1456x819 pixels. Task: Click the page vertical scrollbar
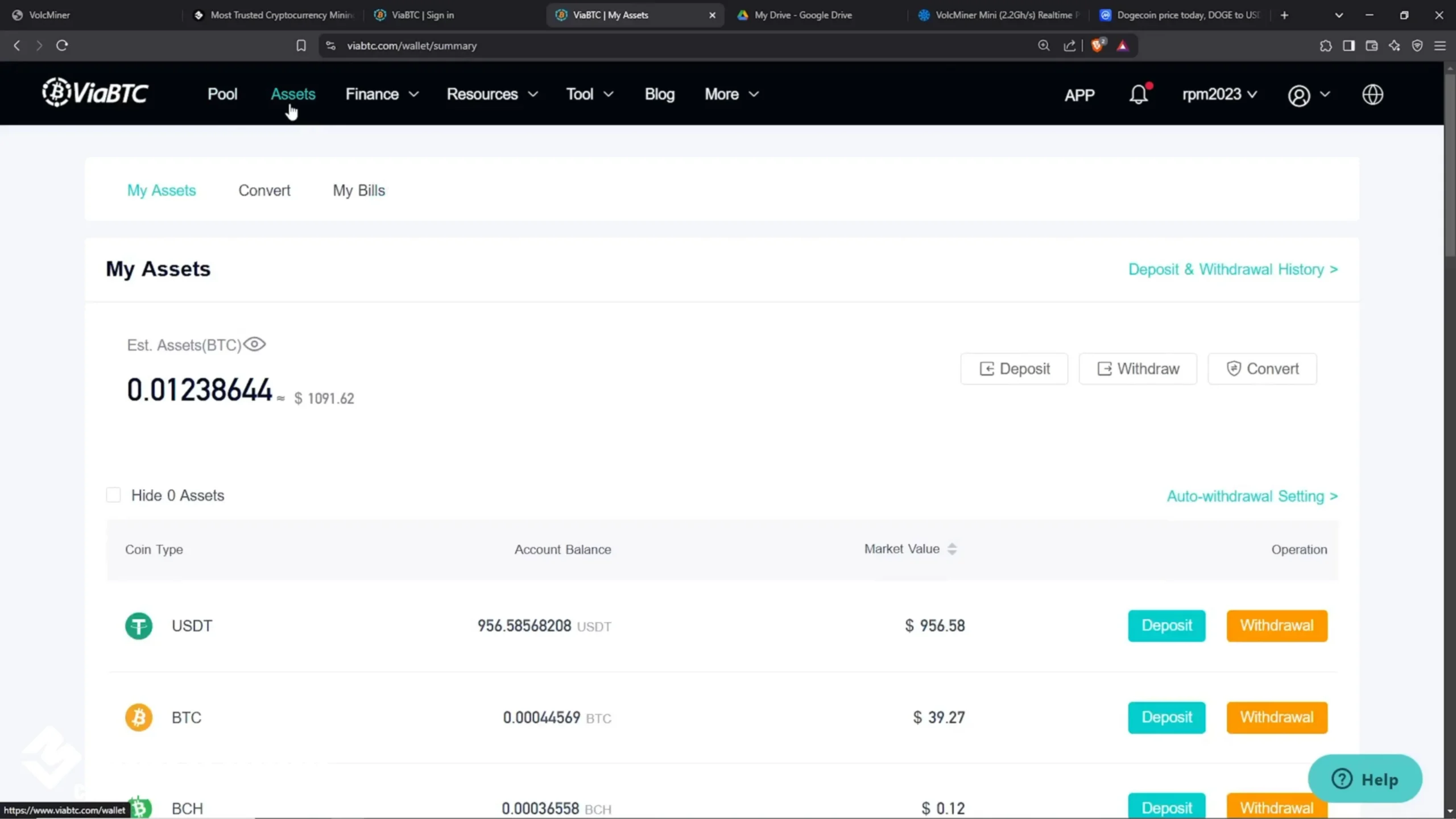tap(1450, 165)
